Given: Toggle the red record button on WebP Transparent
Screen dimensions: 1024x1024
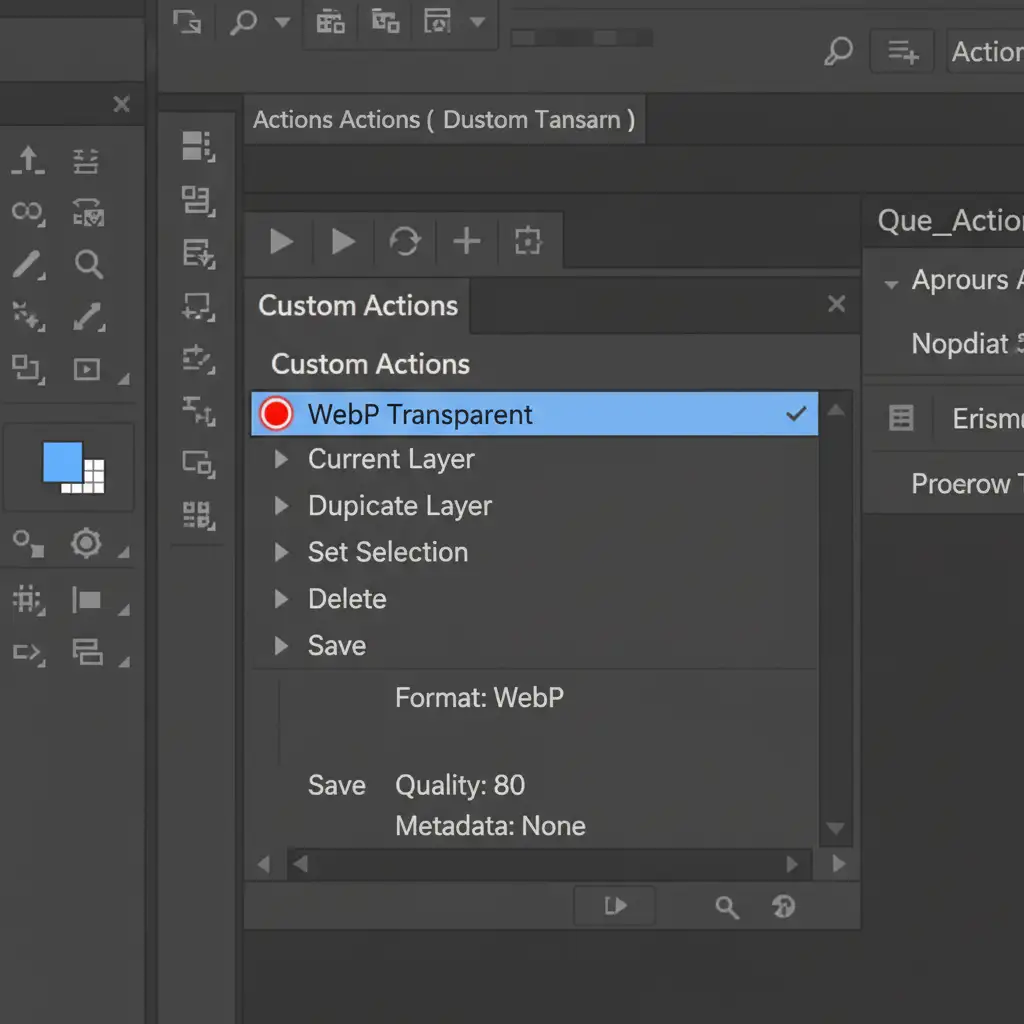Looking at the screenshot, I should [x=275, y=414].
